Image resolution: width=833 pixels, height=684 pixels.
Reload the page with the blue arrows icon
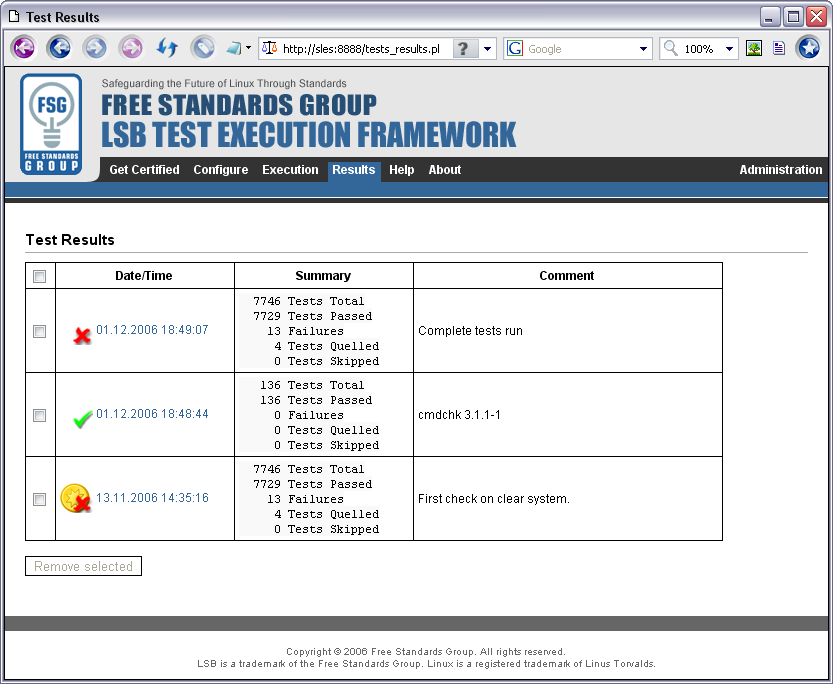point(167,48)
